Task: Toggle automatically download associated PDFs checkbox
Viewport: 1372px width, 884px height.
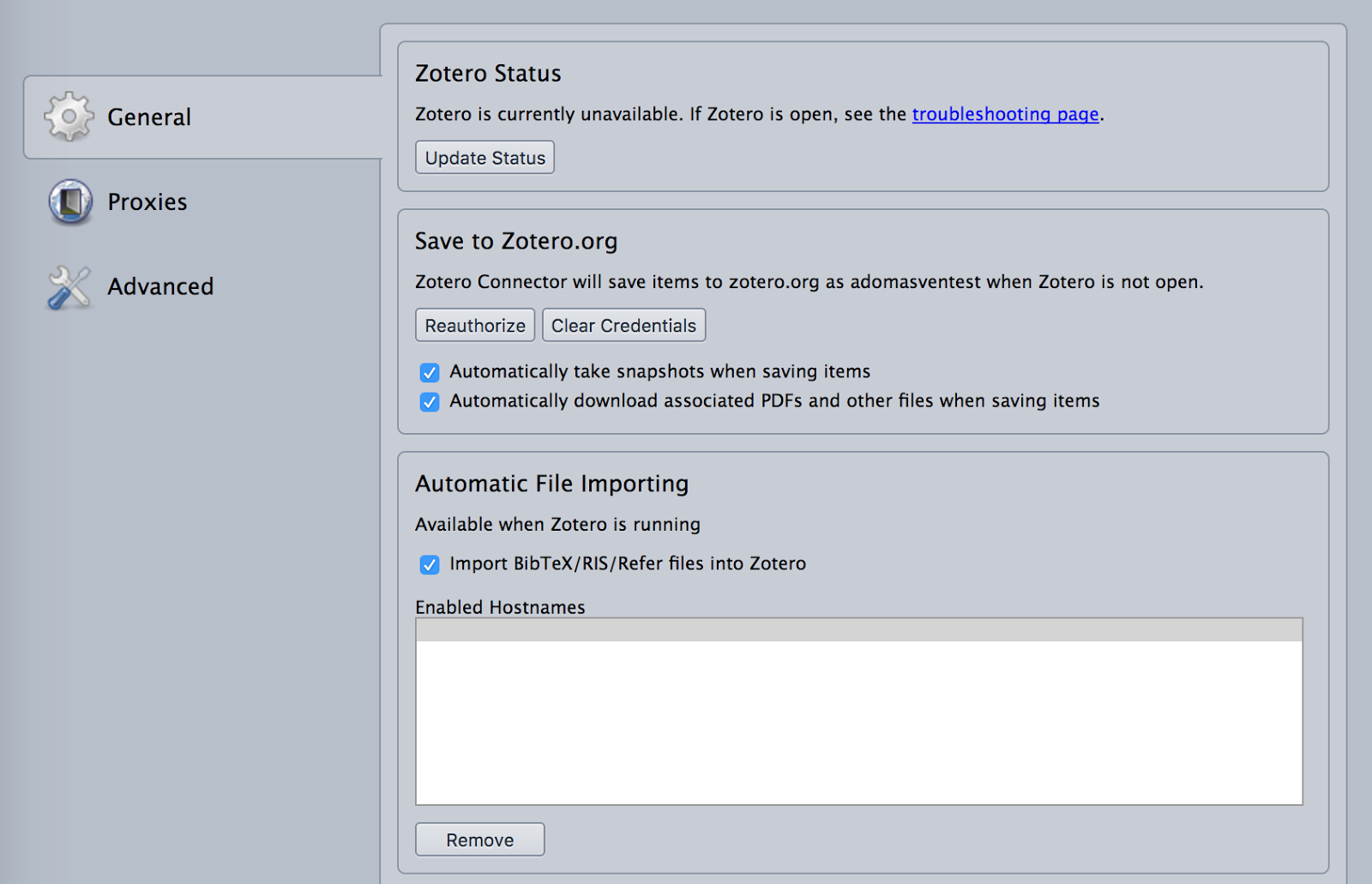Action: [430, 401]
